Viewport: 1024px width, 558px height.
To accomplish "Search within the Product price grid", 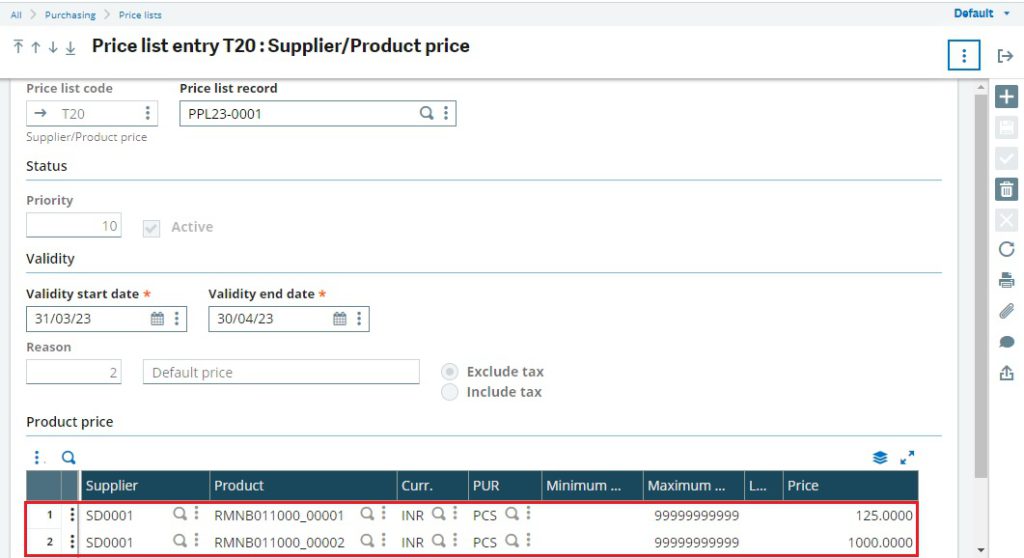I will [69, 457].
